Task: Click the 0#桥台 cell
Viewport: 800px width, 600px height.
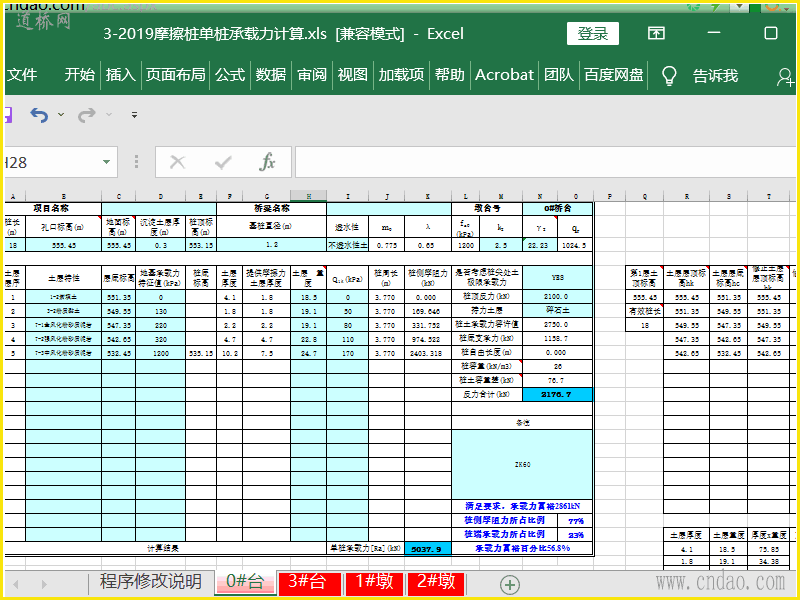Action: coord(557,209)
